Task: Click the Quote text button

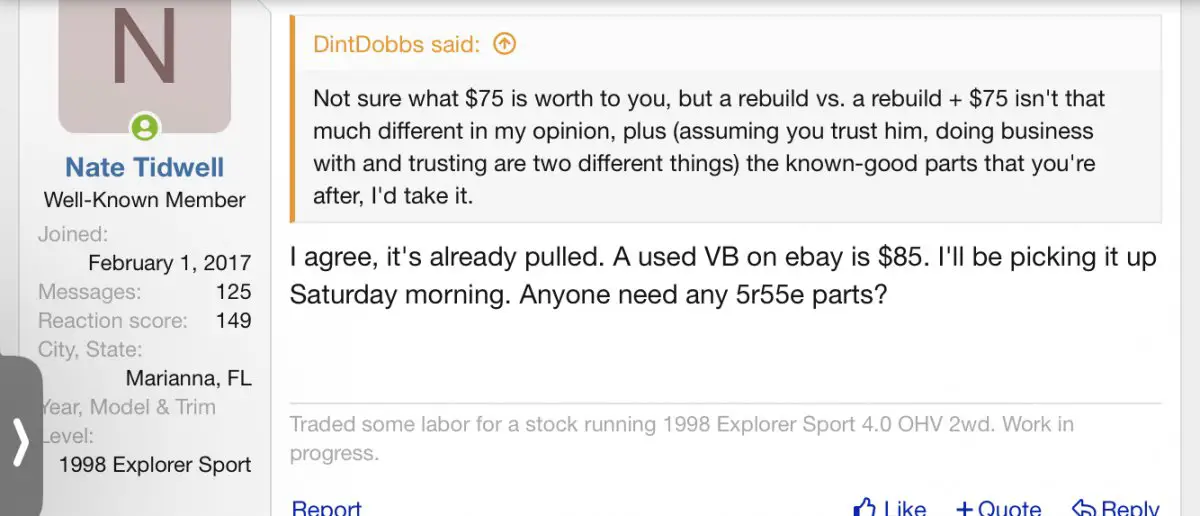Action: pos(1010,509)
